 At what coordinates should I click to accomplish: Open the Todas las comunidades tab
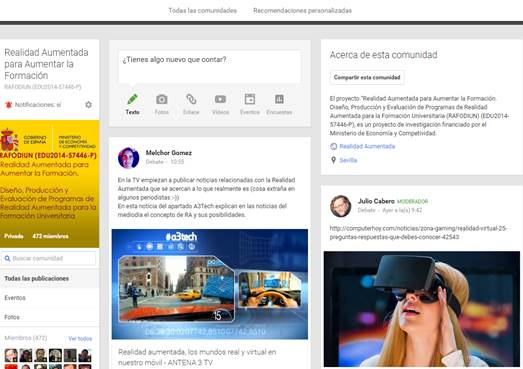tap(202, 11)
